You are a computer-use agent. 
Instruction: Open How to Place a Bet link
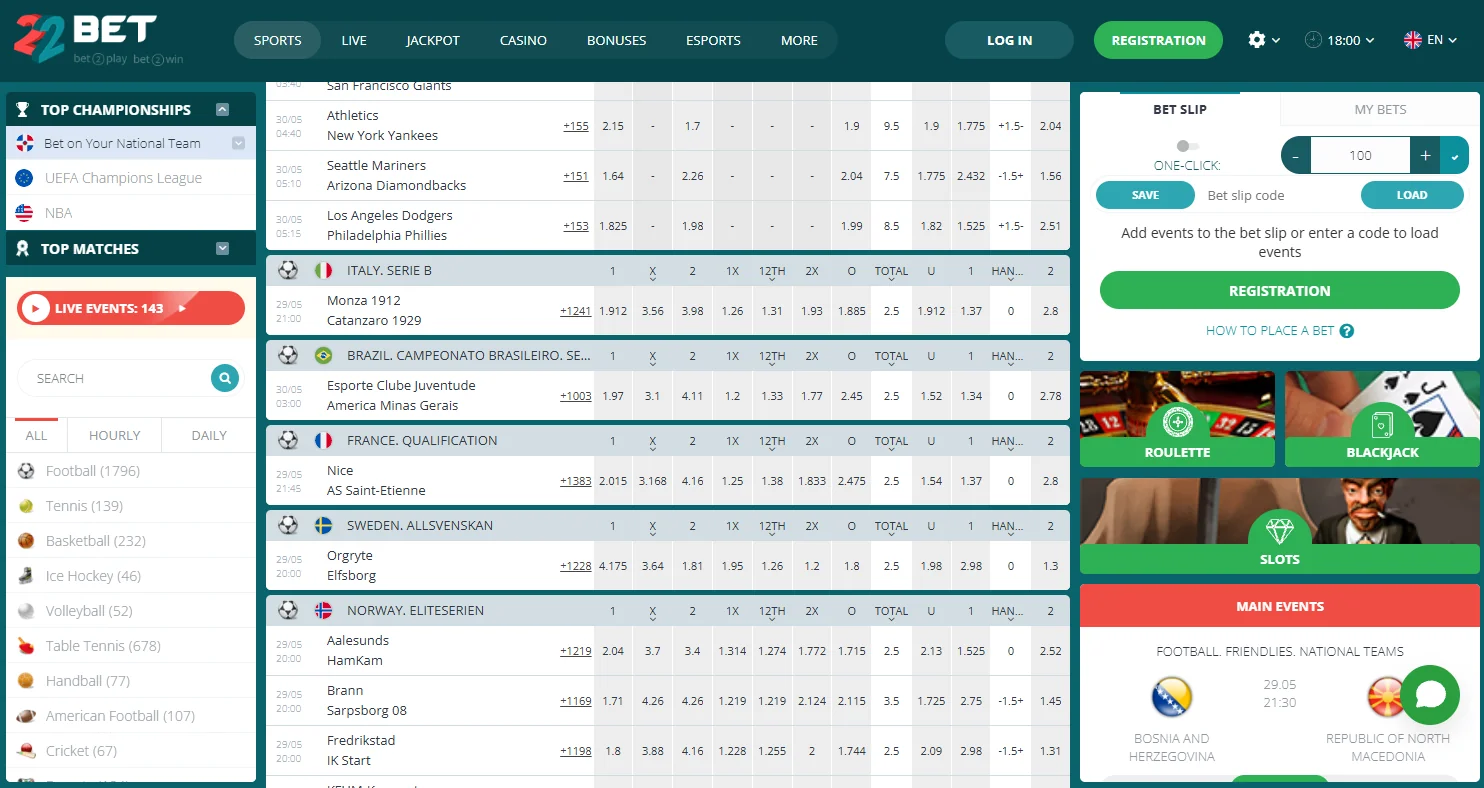tap(1280, 330)
